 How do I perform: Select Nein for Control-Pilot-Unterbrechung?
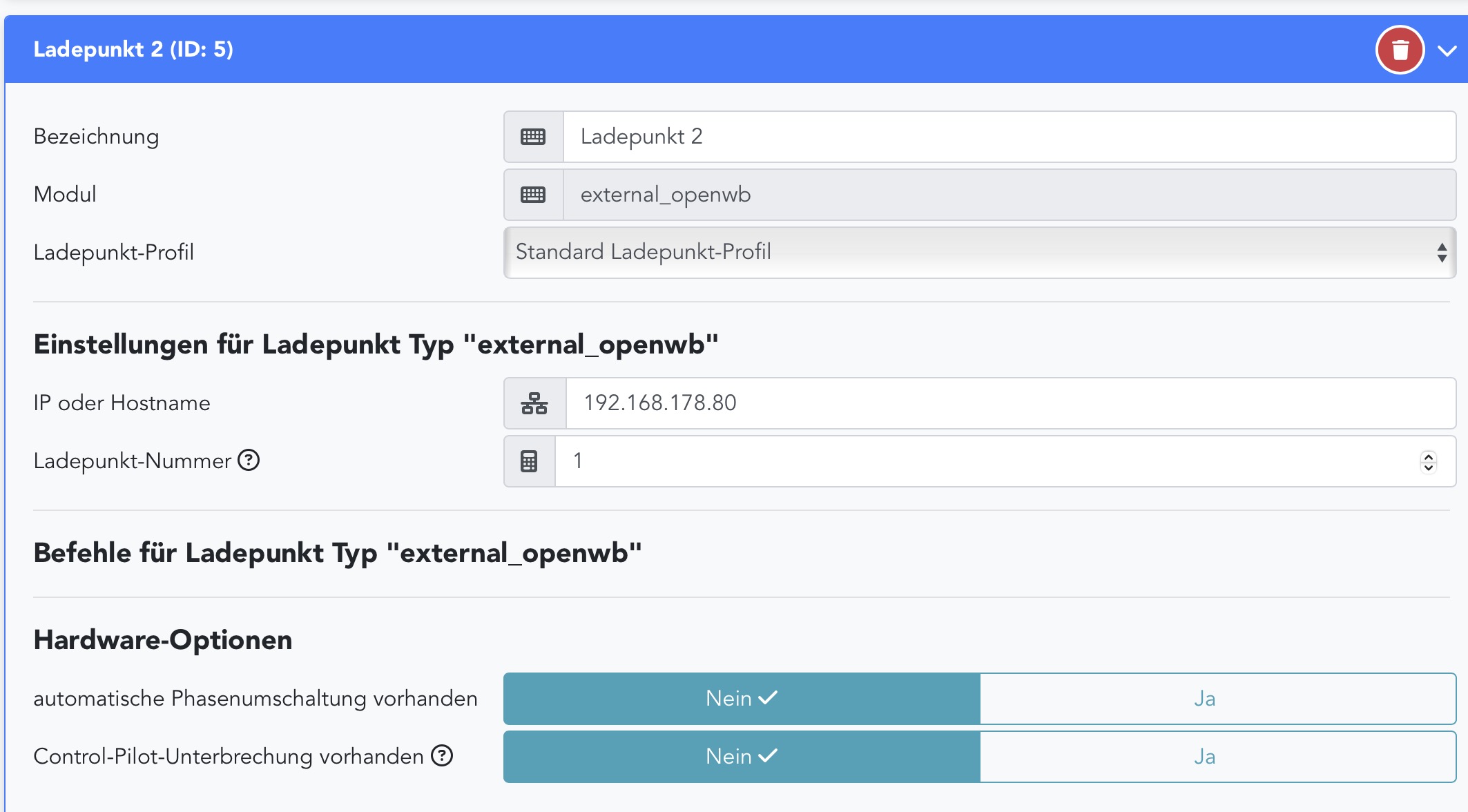click(741, 756)
